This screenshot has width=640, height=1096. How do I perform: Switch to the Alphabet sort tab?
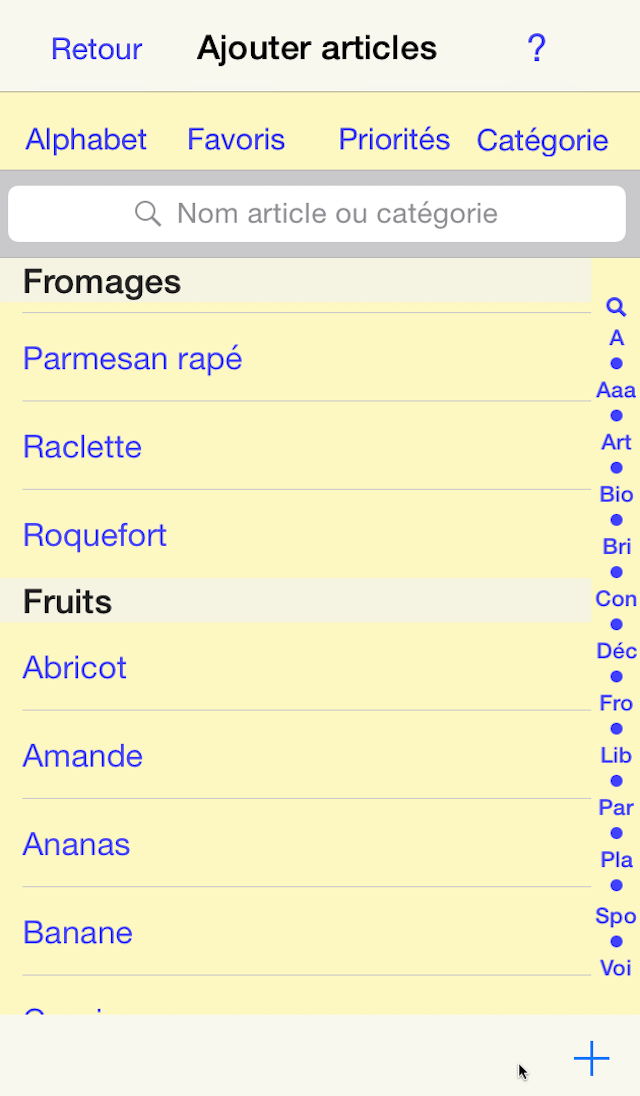(x=86, y=140)
